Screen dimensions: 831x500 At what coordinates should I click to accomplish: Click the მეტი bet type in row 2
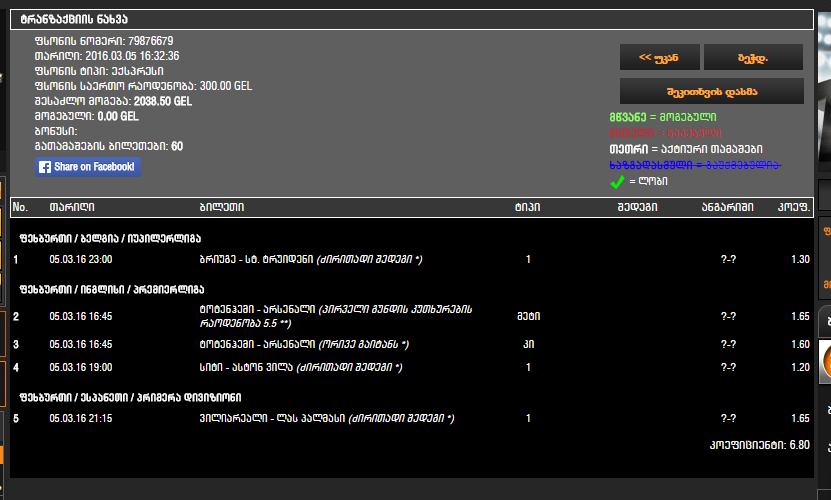tap(528, 317)
